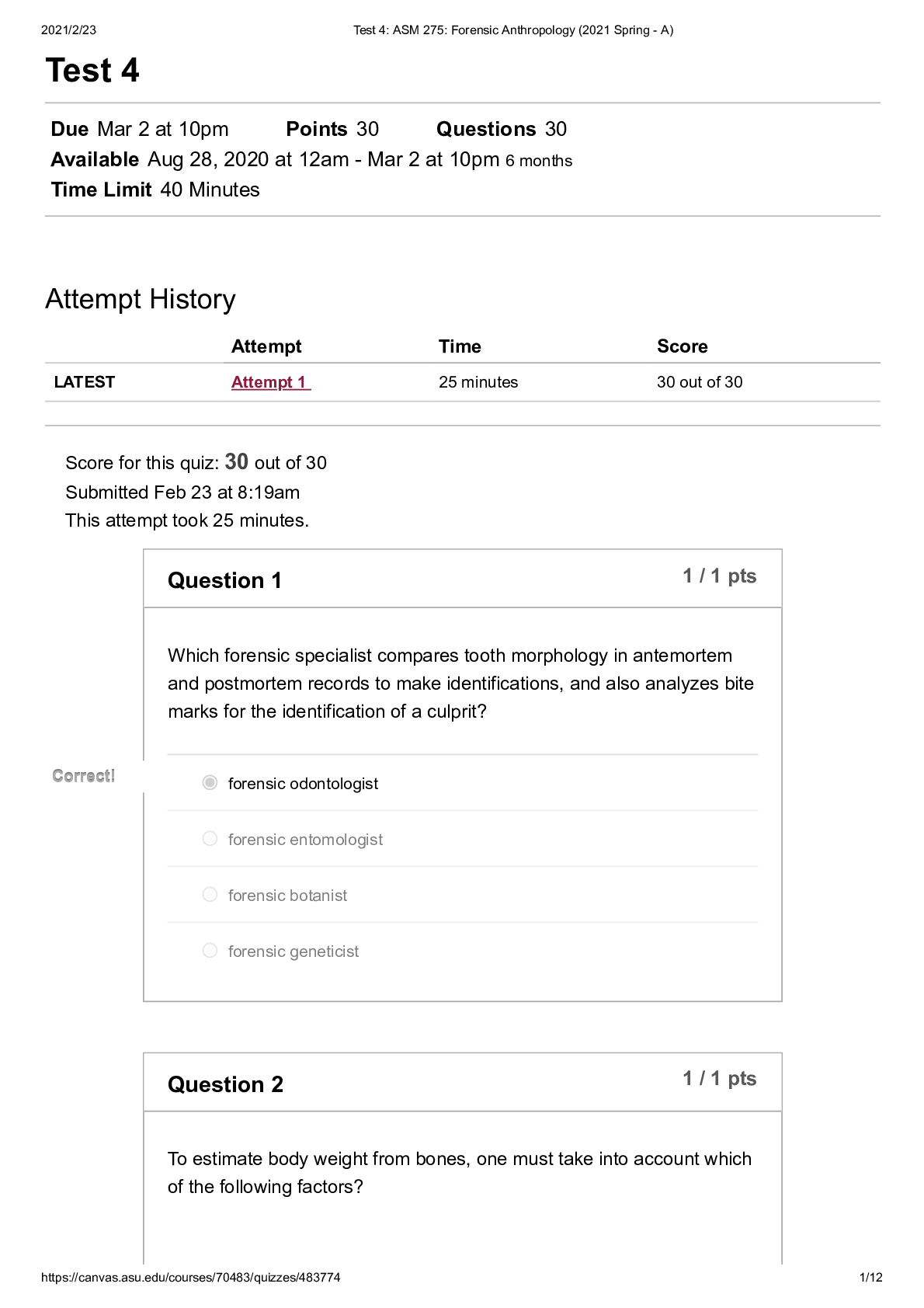This screenshot has width=924, height=1308.
Task: Click the Question 1 header title
Action: tap(224, 580)
